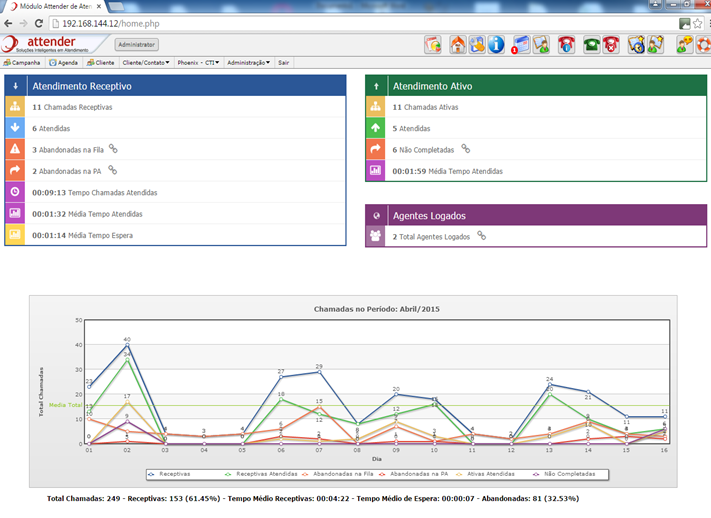Click '00:01:14 Média Tempo Espera' row
Image resolution: width=711 pixels, height=518 pixels.
[175, 235]
